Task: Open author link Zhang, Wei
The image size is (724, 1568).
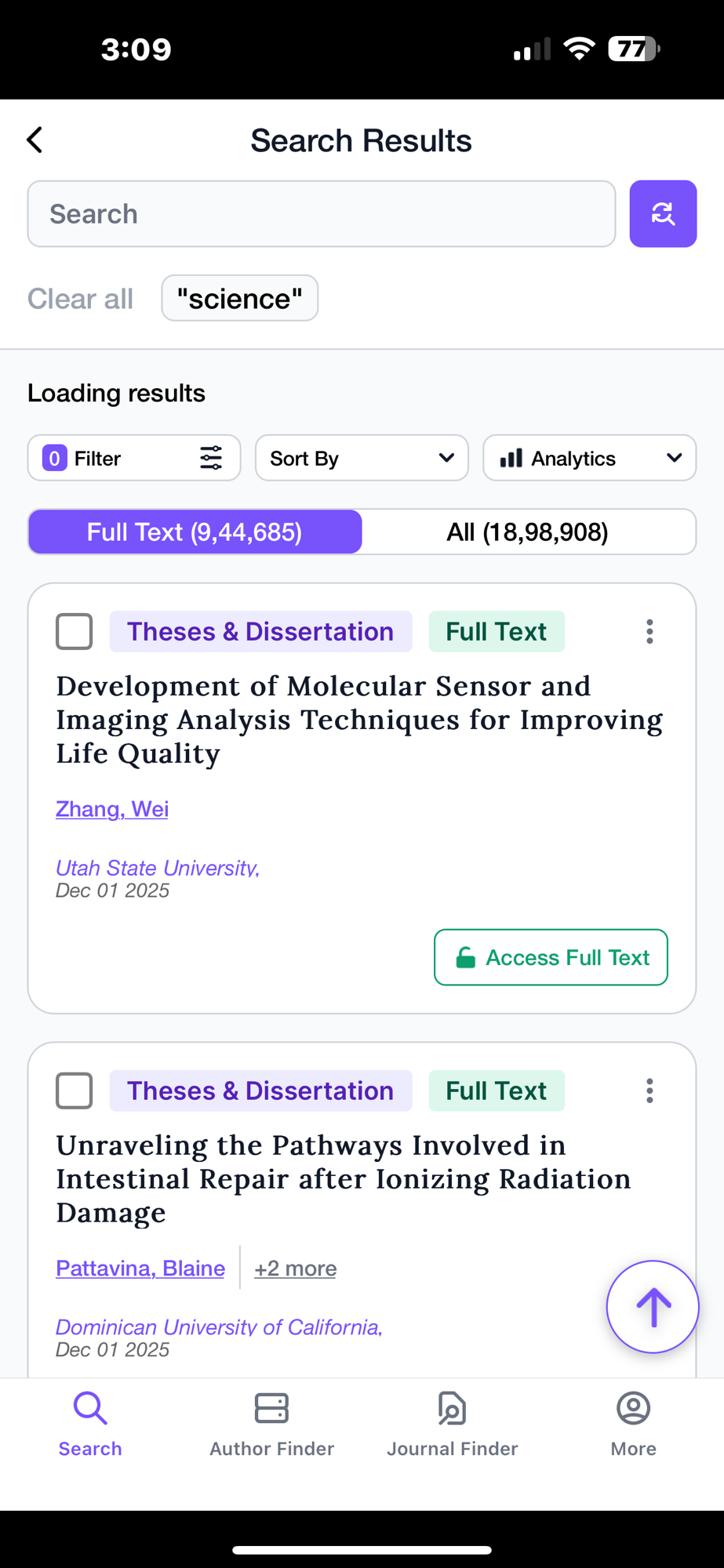Action: 112,809
